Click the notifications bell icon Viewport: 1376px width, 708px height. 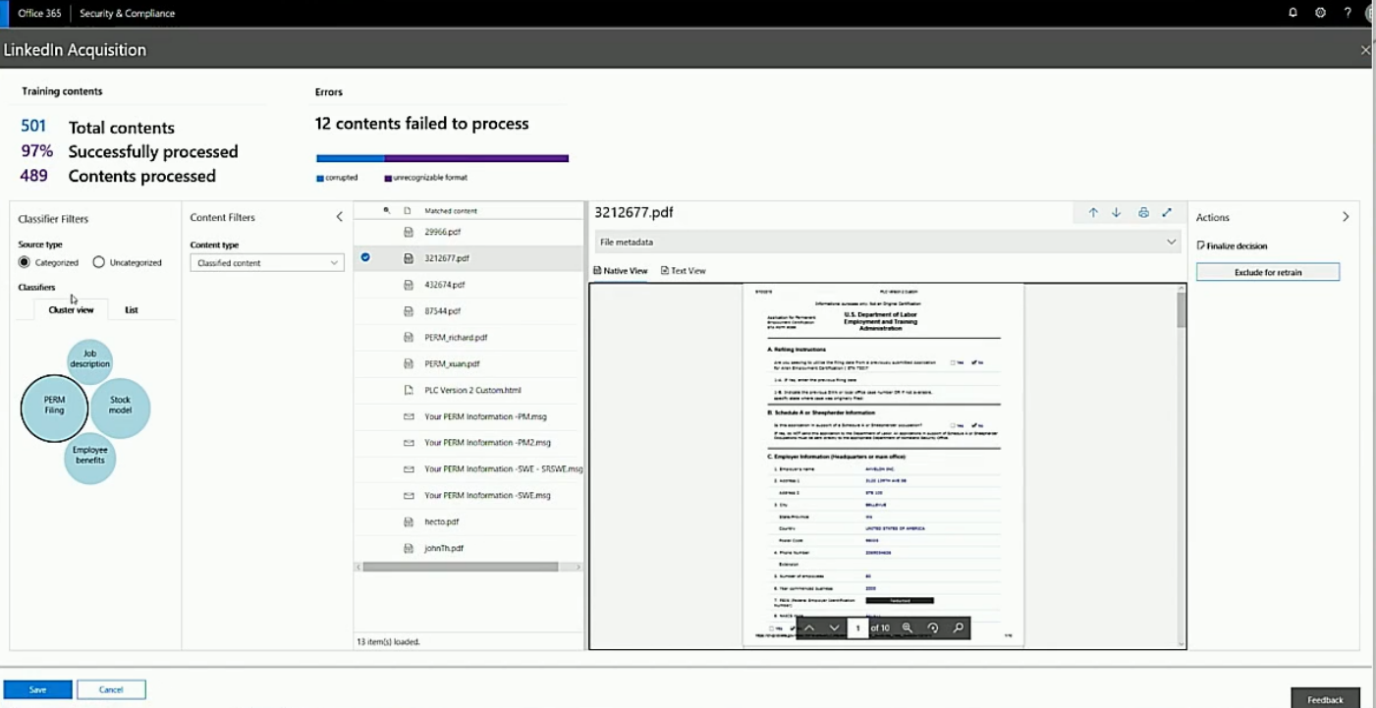1293,13
